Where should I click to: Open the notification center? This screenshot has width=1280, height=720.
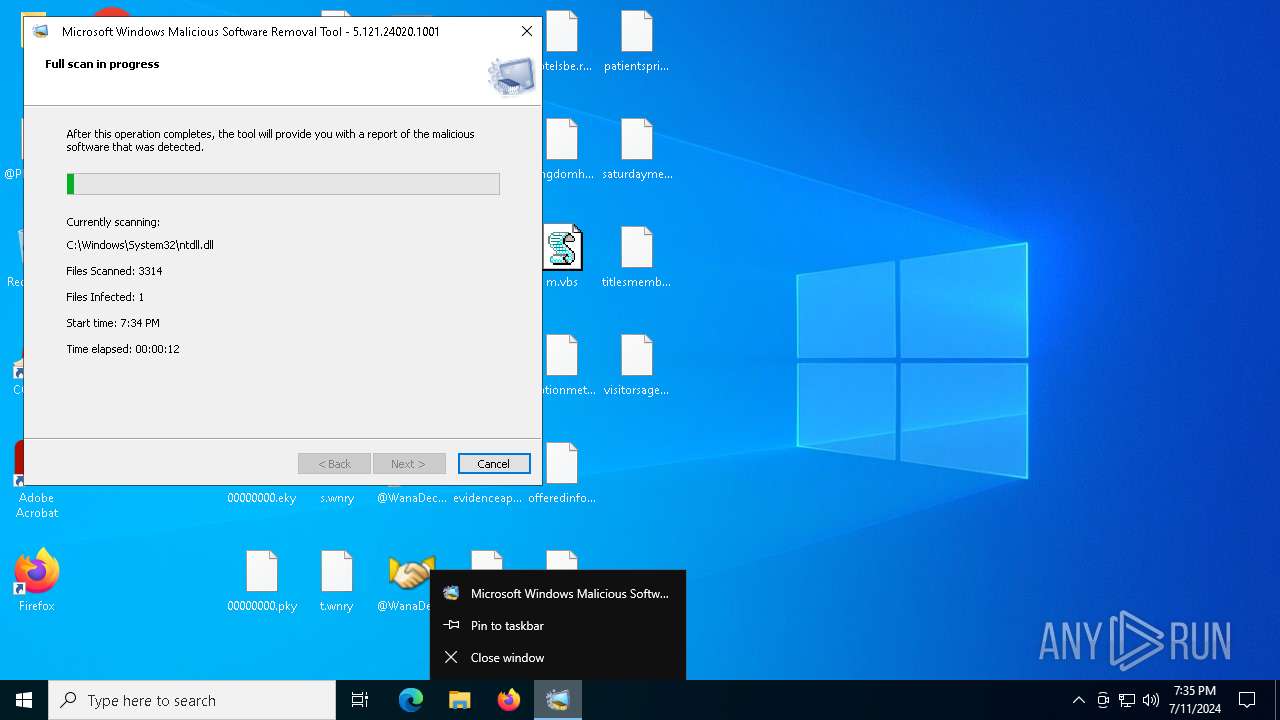1247,700
